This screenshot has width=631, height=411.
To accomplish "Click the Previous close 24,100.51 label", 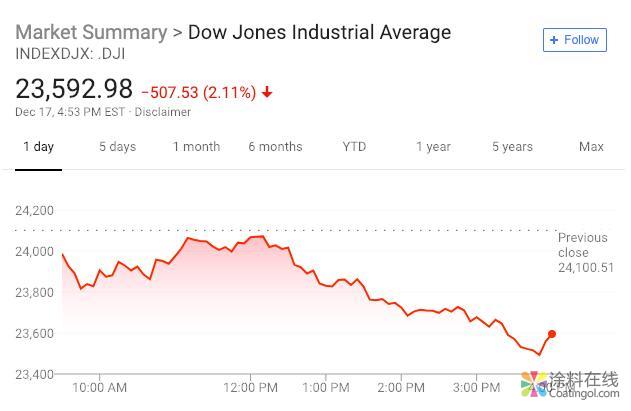I will (x=584, y=253).
